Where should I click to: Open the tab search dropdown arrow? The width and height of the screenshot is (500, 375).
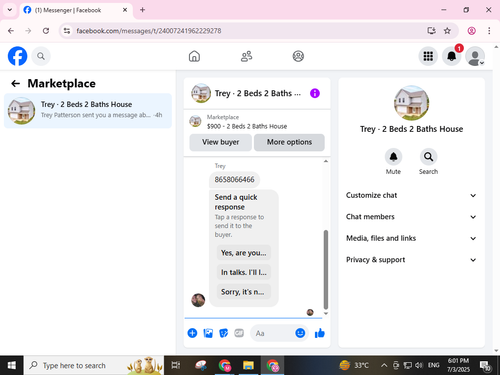coord(10,10)
